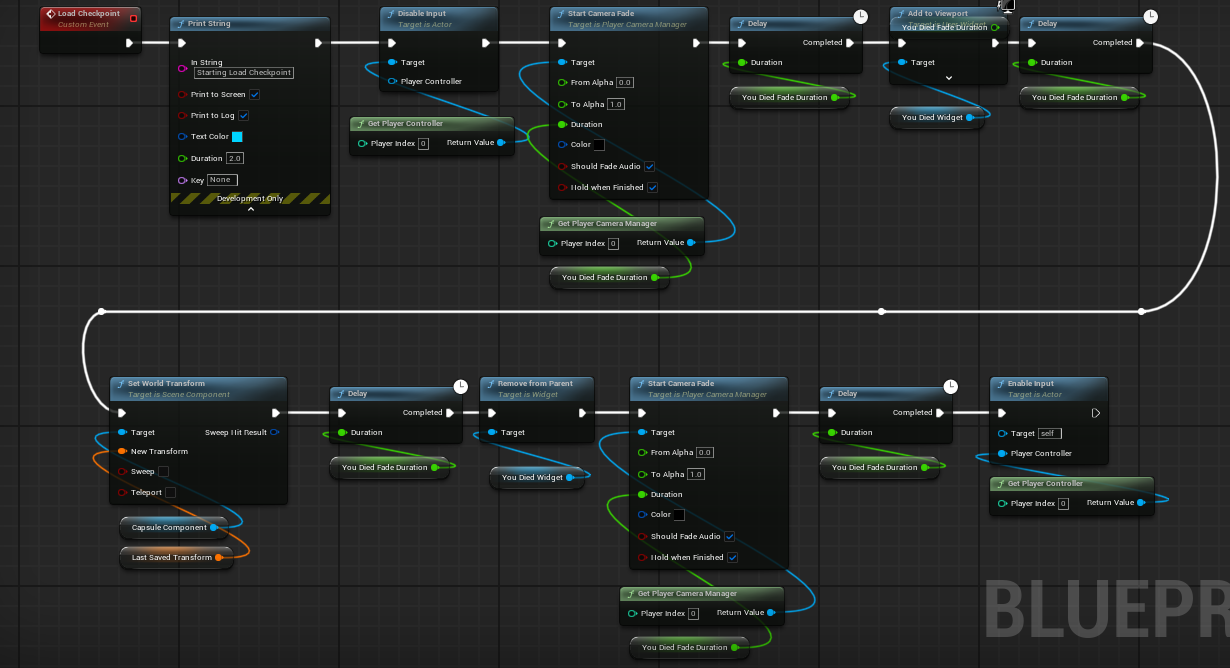Viewport: 1230px width, 668px height.
Task: Expand the Add to Viewport node's chevron
Action: point(948,77)
